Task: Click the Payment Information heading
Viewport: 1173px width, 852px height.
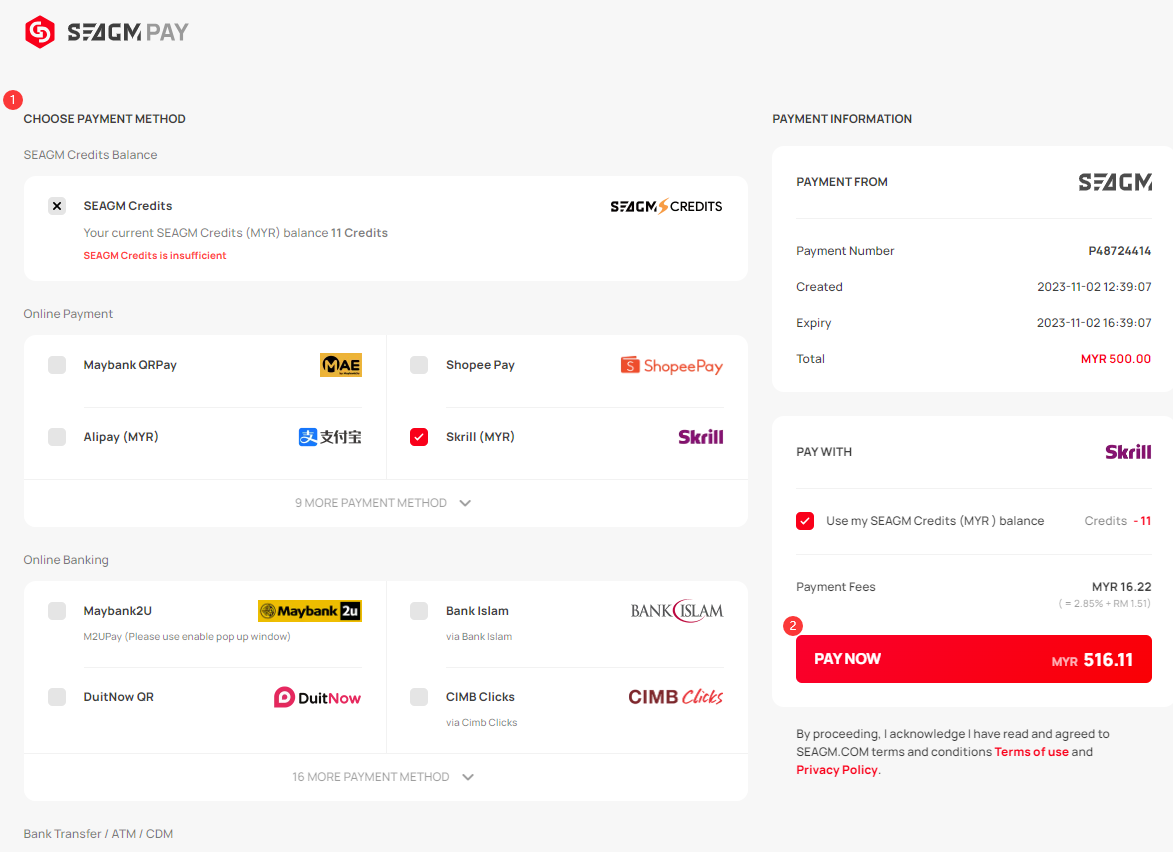Action: tap(842, 119)
